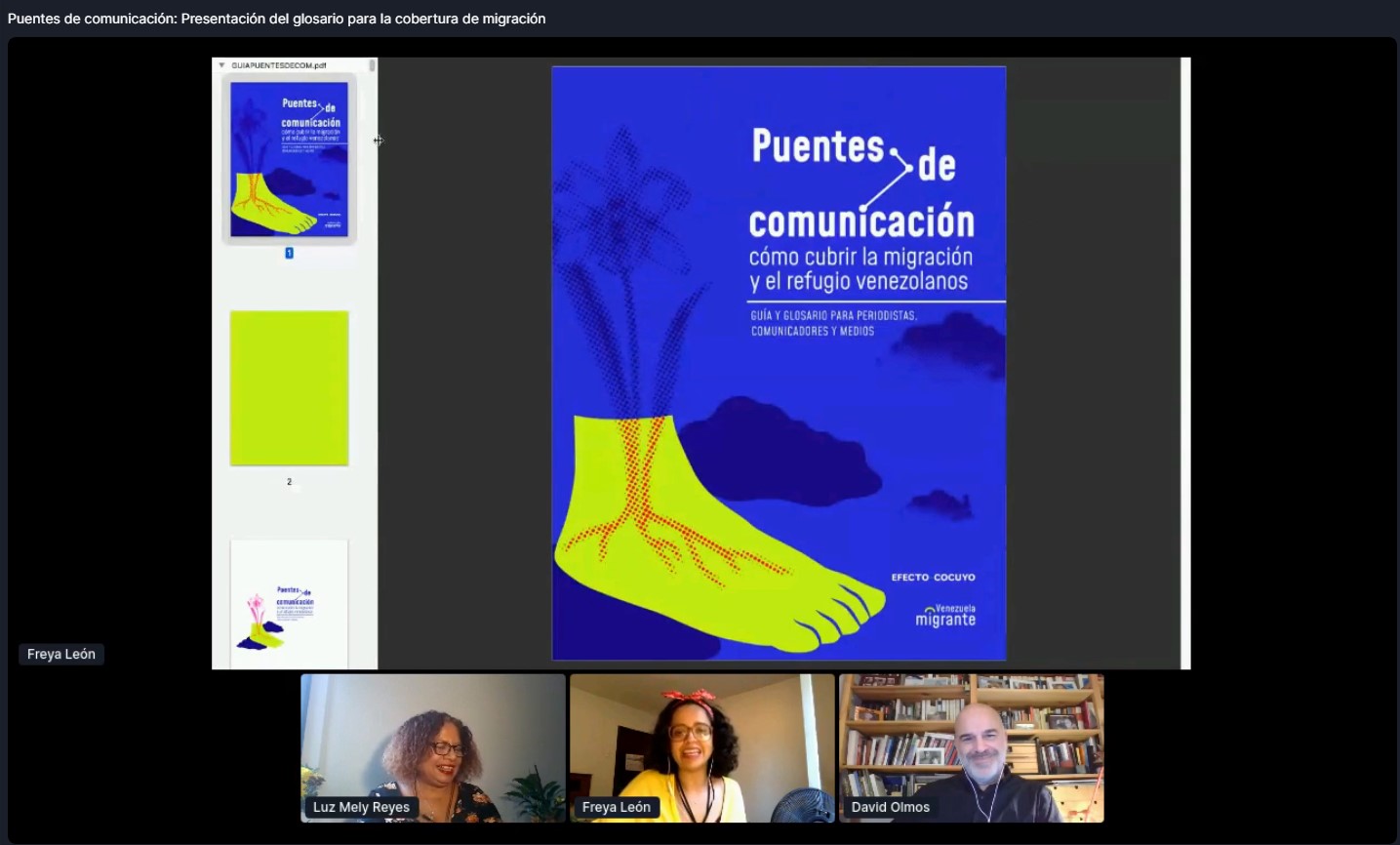The image size is (1400, 845).
Task: Click the Luz Mely Reyes name label
Action: click(x=361, y=807)
